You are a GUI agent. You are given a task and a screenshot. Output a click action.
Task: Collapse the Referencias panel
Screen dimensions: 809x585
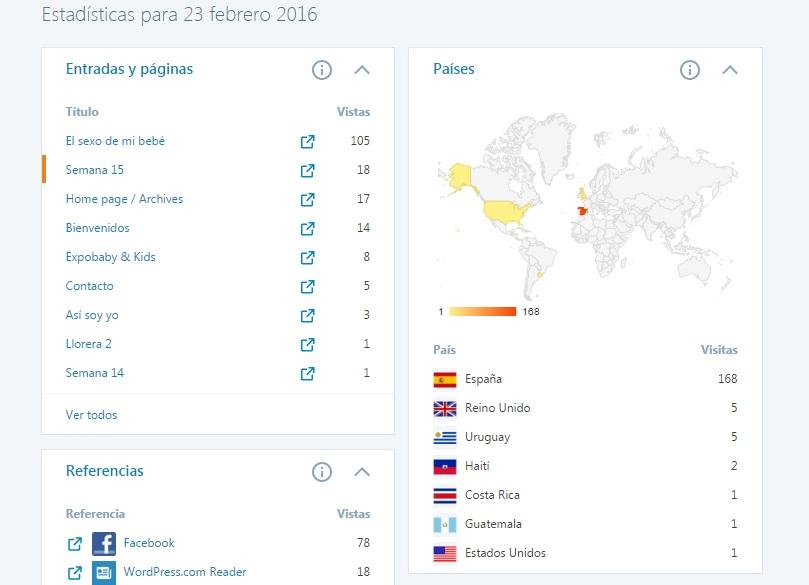coord(362,472)
